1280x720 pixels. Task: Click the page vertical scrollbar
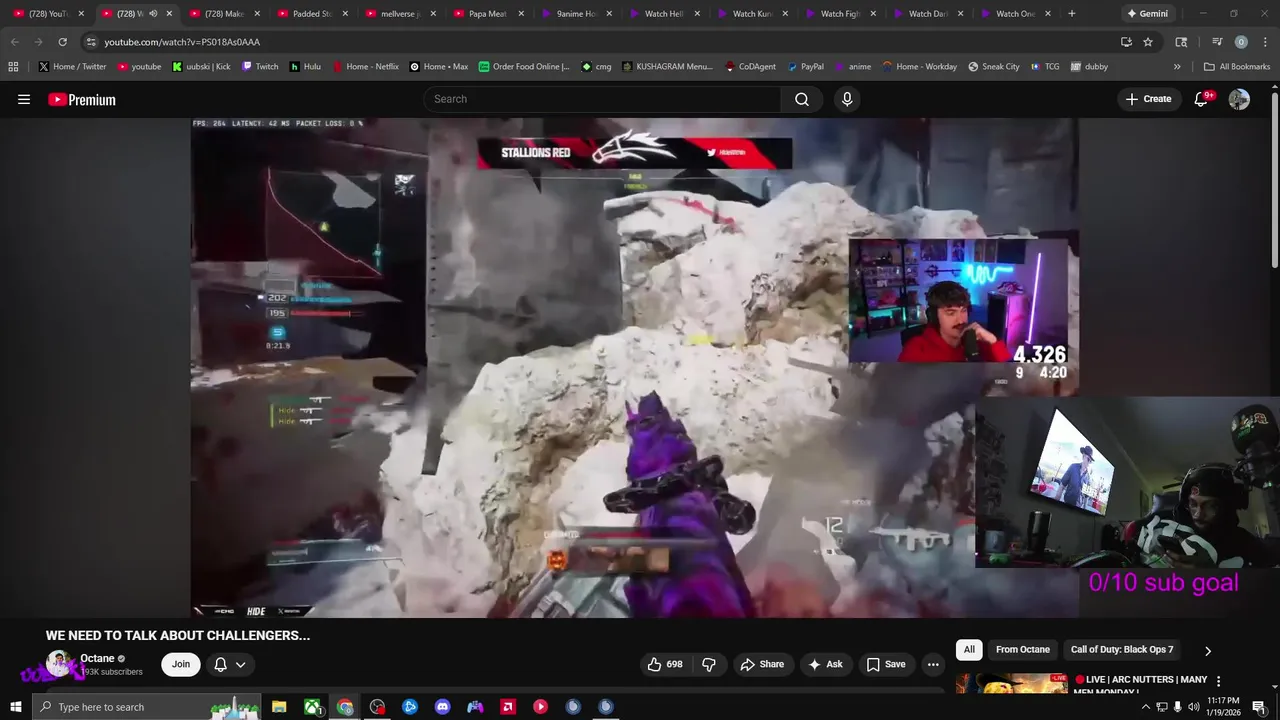pyautogui.click(x=1275, y=180)
